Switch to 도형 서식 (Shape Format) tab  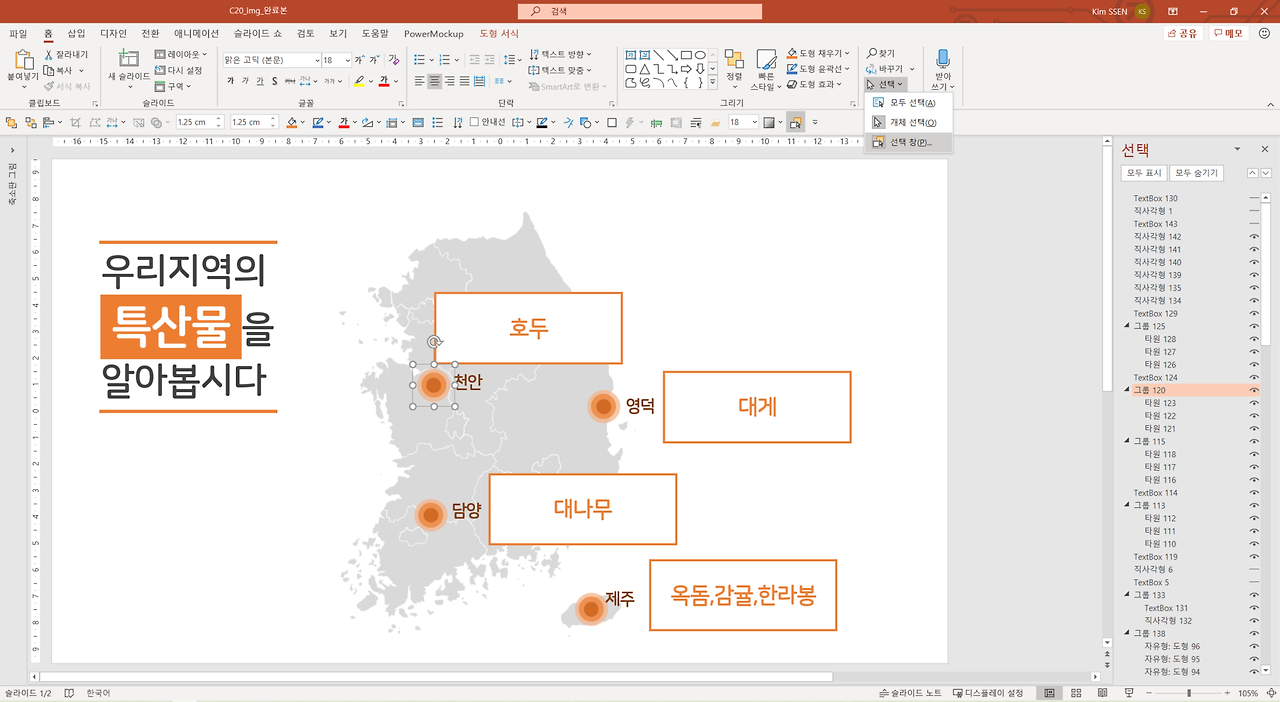(499, 33)
